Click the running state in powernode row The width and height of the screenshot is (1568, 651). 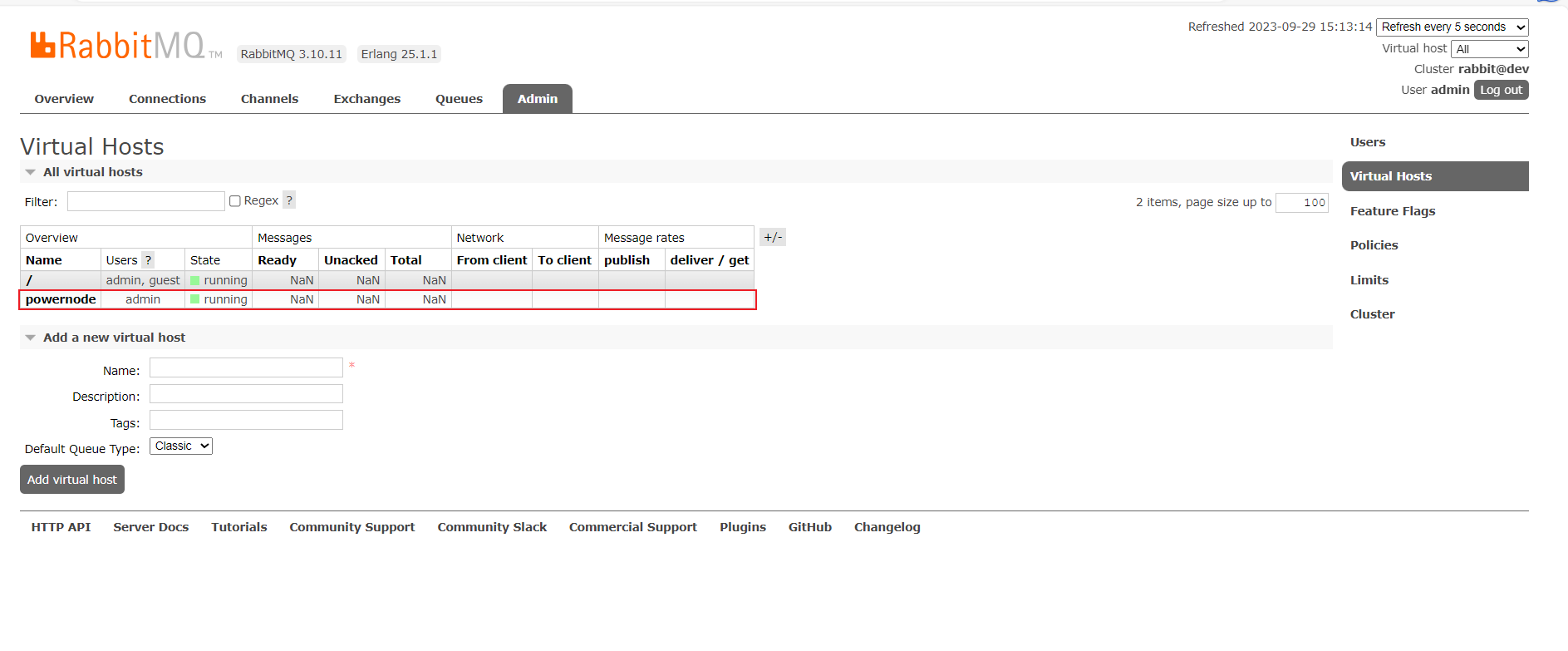click(x=219, y=299)
